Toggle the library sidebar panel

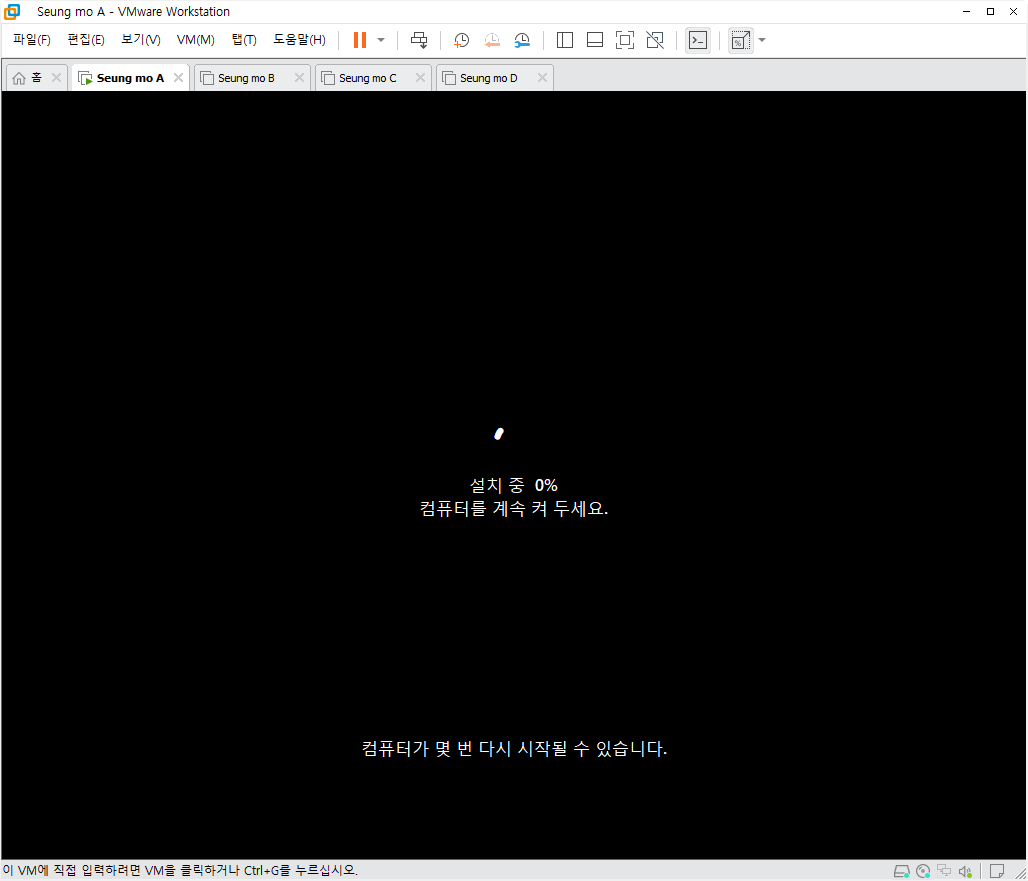point(564,40)
